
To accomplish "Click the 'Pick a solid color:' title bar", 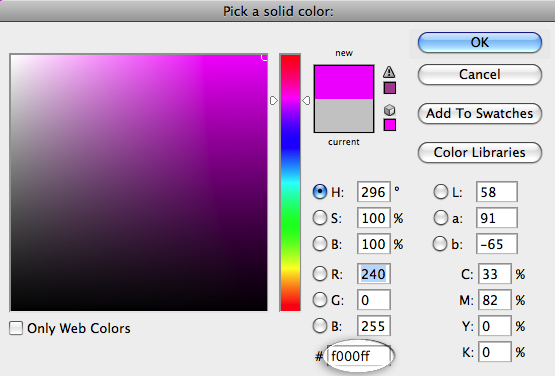I will coord(278,11).
